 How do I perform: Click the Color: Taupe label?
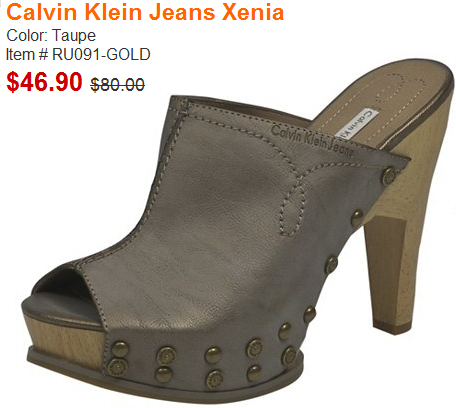point(51,36)
